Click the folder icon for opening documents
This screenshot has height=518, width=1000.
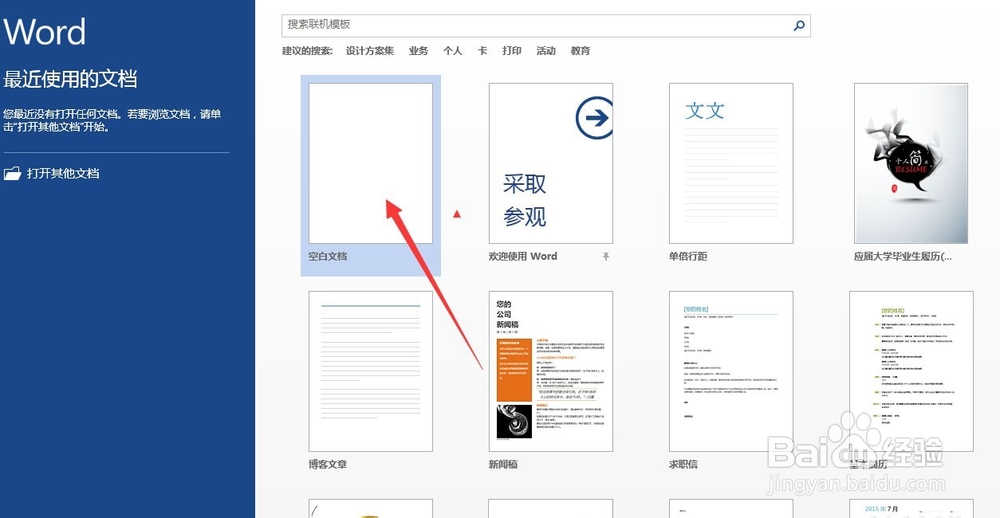12,174
